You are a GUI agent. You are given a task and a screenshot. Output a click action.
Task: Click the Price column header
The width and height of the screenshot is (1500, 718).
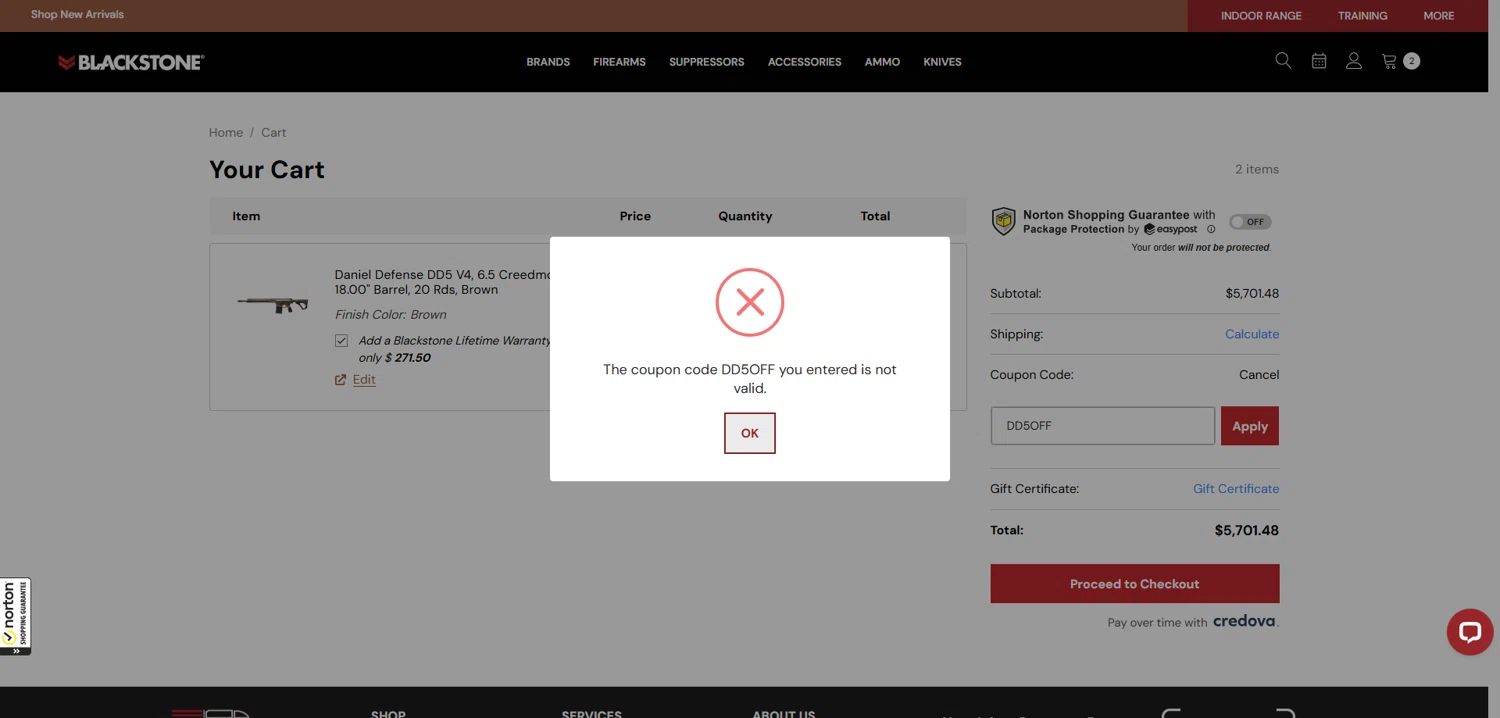635,216
